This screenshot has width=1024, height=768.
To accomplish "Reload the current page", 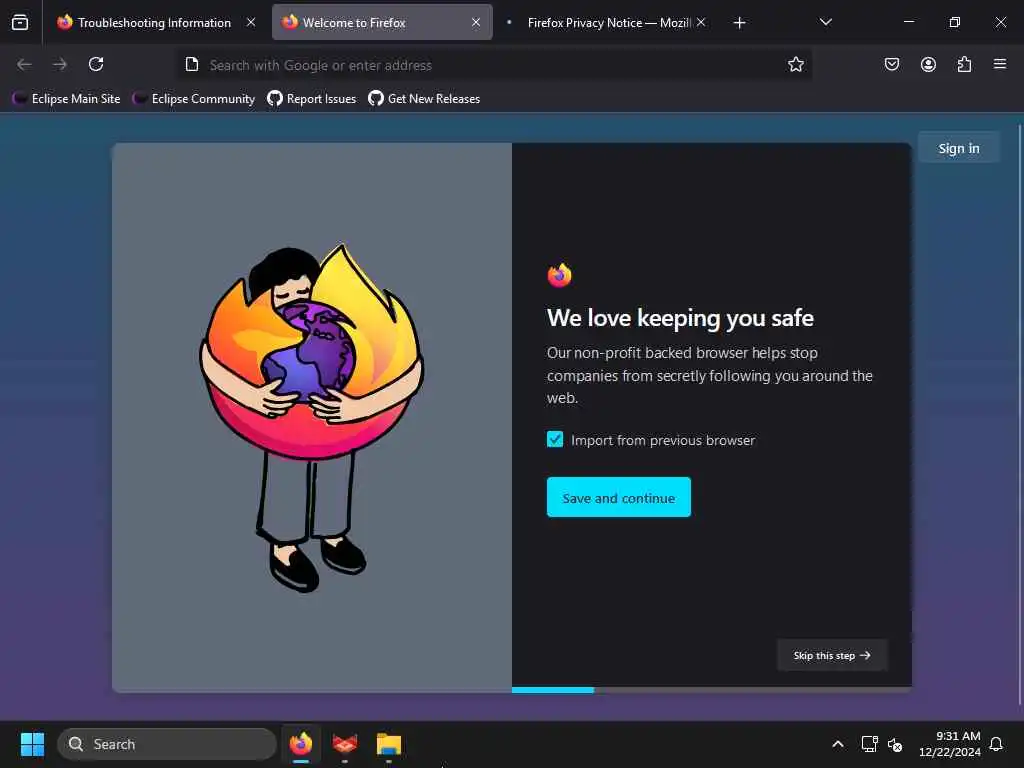I will [96, 64].
